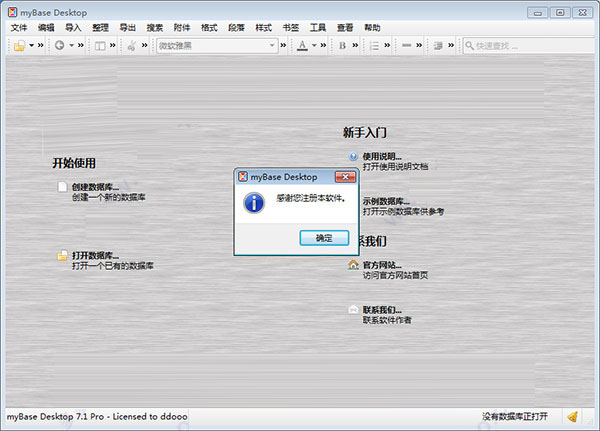The image size is (600, 431).
Task: Click the 打开数据库... link
Action: [x=95, y=255]
